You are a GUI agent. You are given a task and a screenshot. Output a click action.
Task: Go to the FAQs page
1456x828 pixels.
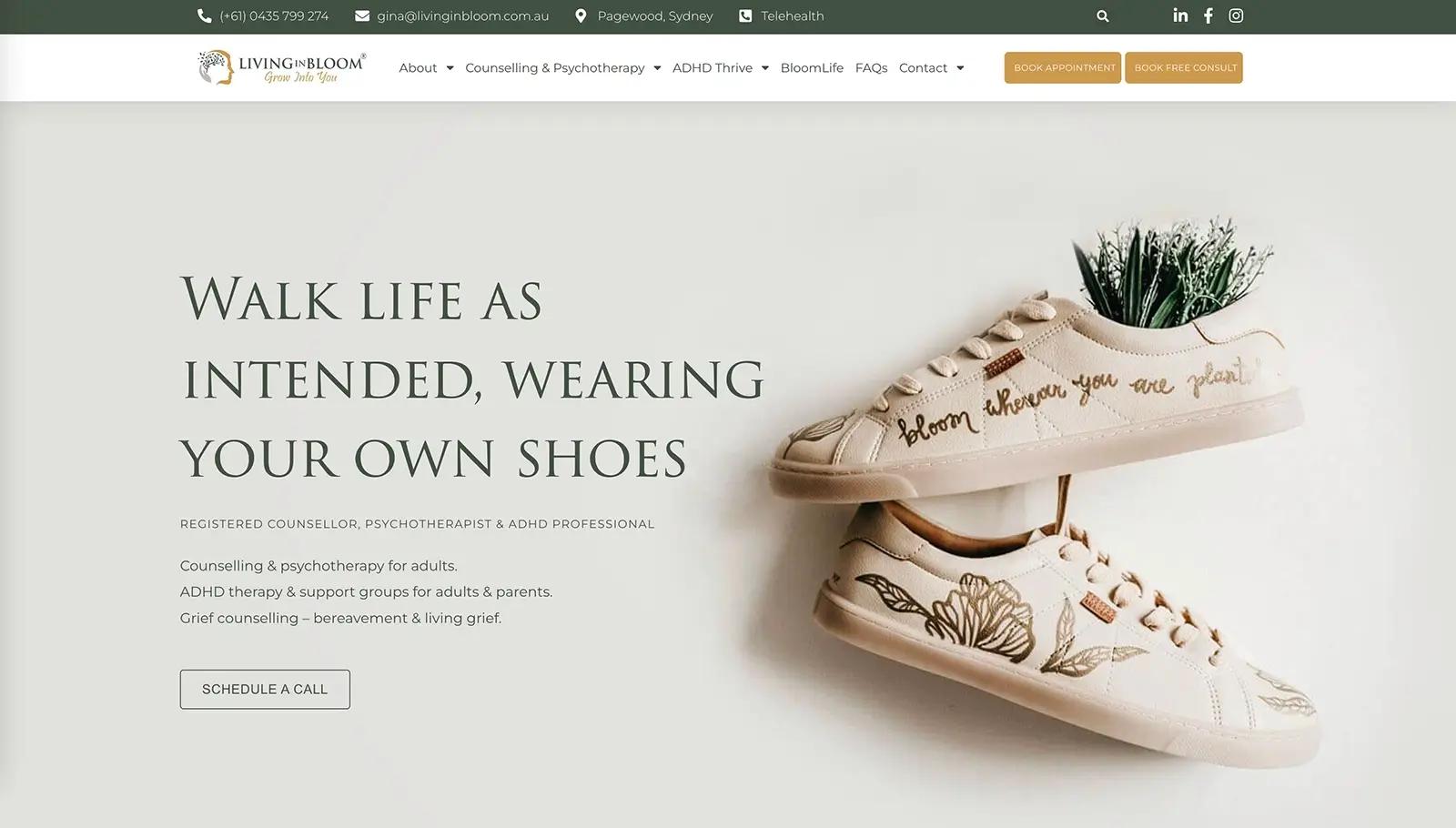tap(871, 68)
